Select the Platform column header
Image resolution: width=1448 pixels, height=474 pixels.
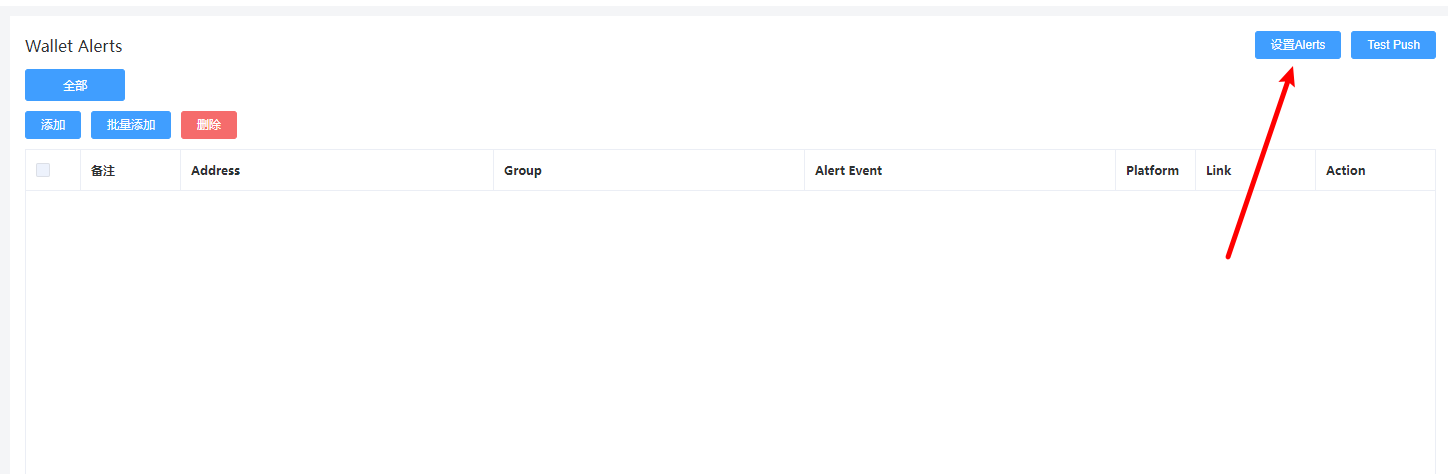pos(1152,171)
